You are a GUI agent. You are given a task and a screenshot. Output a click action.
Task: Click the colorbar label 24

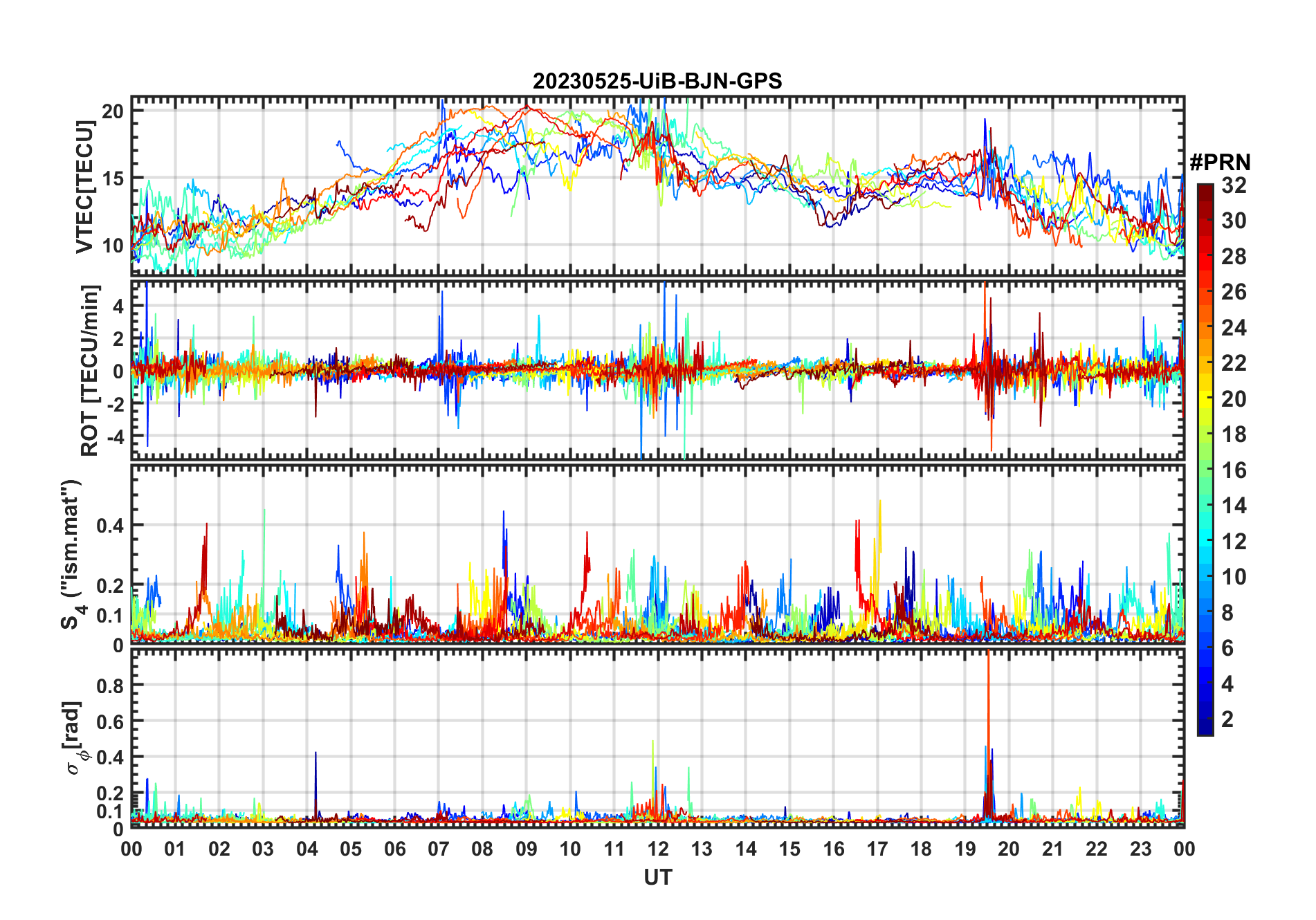point(1234,327)
